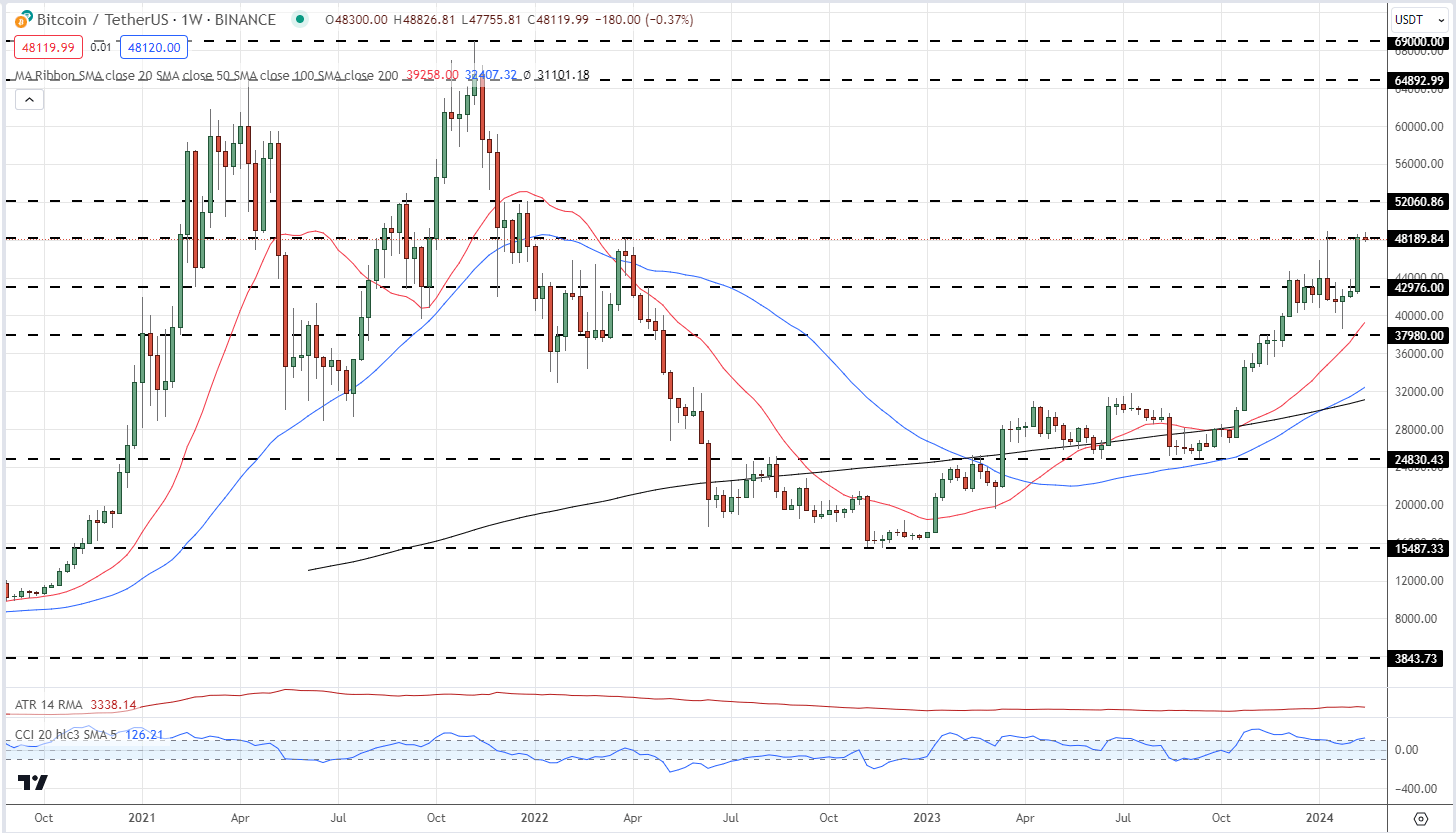Click the SMA 200 value 31101.18
Screen dimensions: 1456x833
click(563, 75)
